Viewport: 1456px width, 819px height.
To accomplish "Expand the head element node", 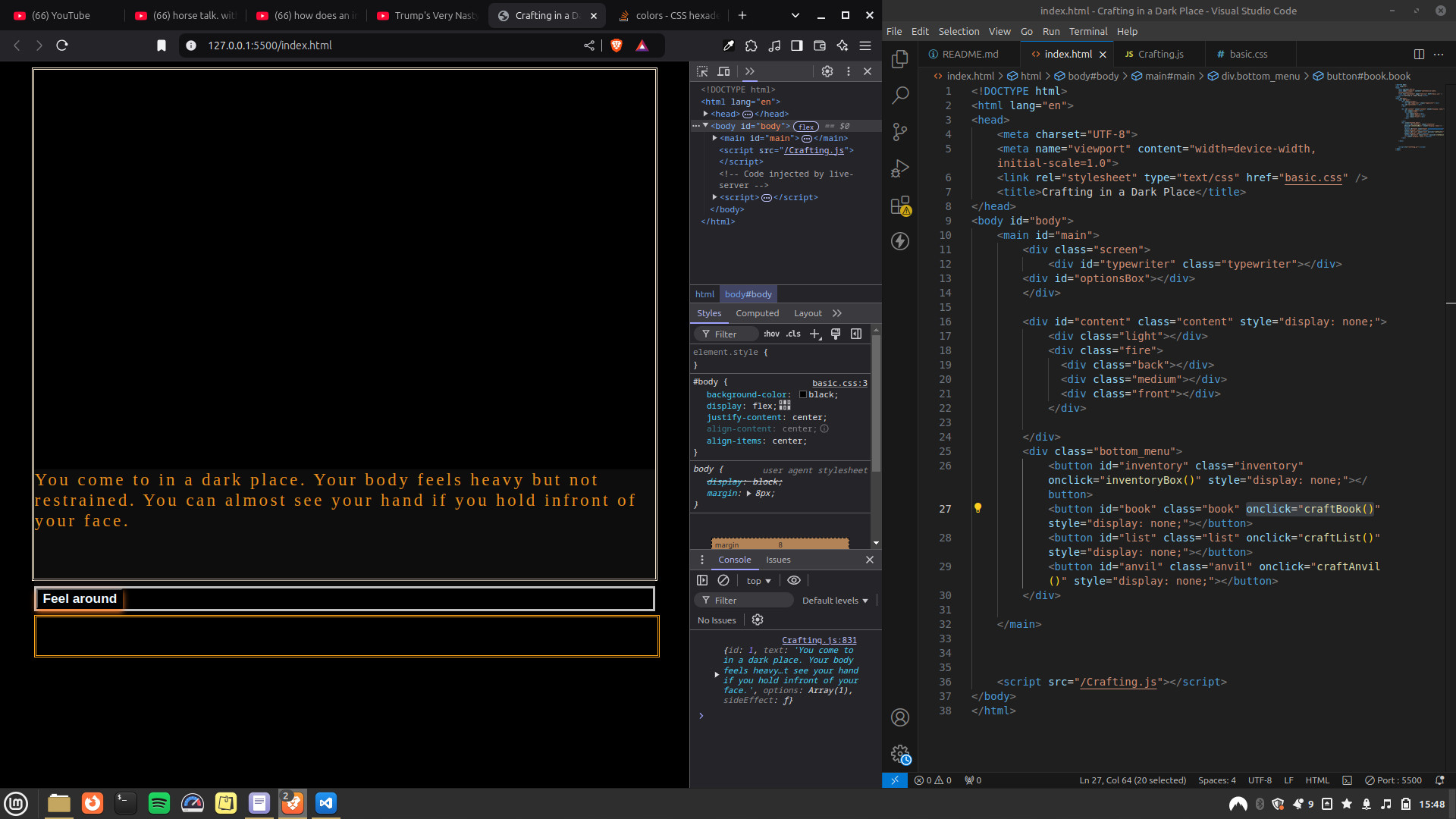I will [x=706, y=114].
